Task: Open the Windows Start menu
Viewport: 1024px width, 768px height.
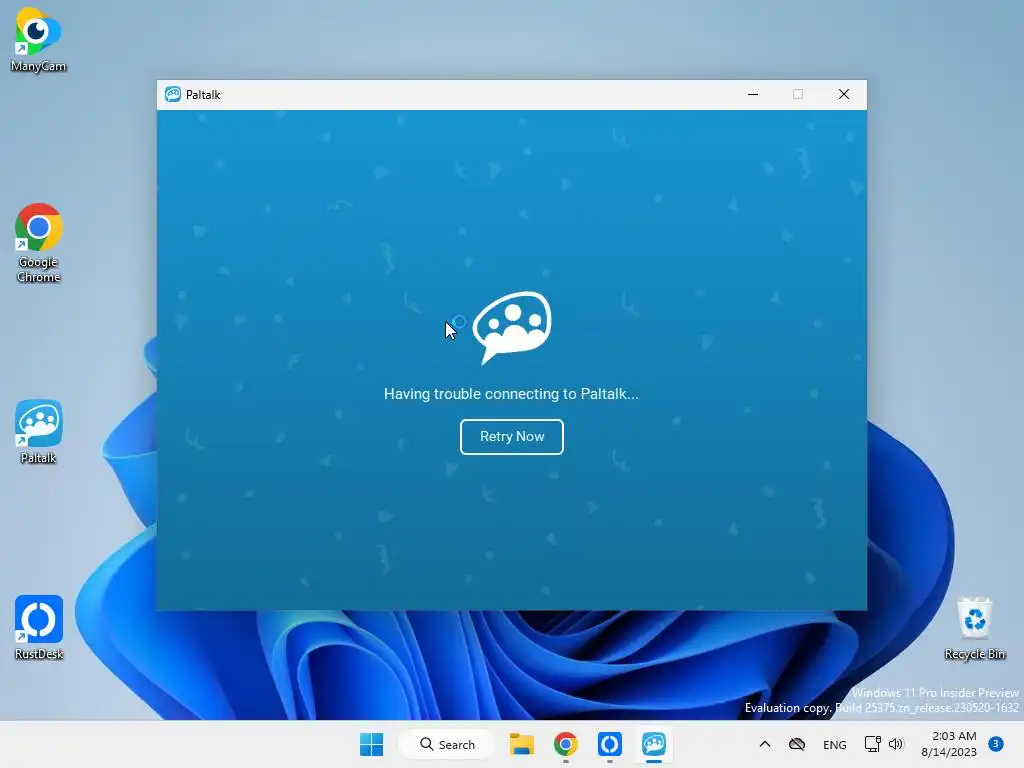Action: [x=372, y=744]
